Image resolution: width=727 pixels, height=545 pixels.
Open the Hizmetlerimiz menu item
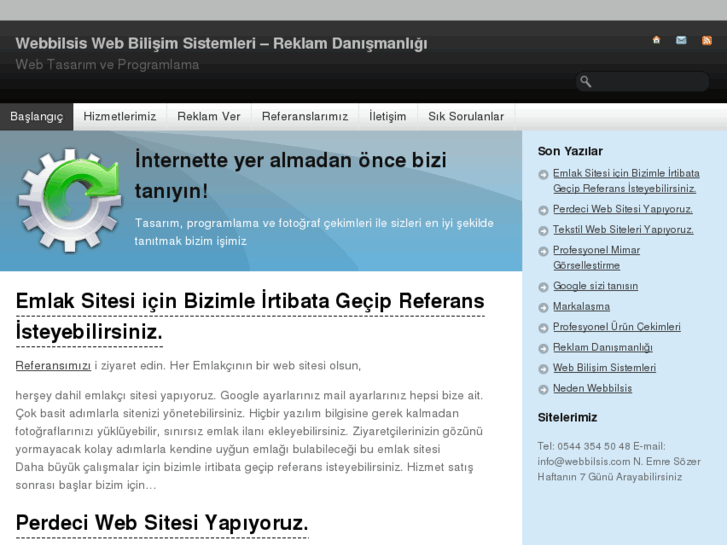[x=120, y=116]
